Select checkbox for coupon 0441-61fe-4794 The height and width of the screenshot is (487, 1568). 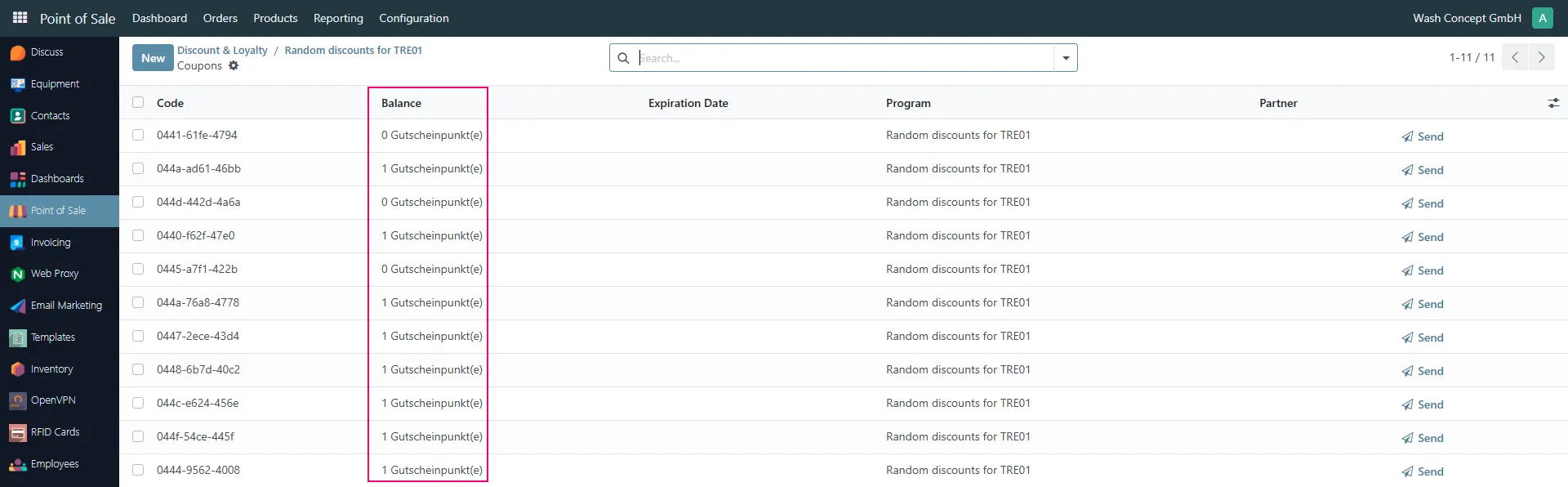click(x=138, y=135)
